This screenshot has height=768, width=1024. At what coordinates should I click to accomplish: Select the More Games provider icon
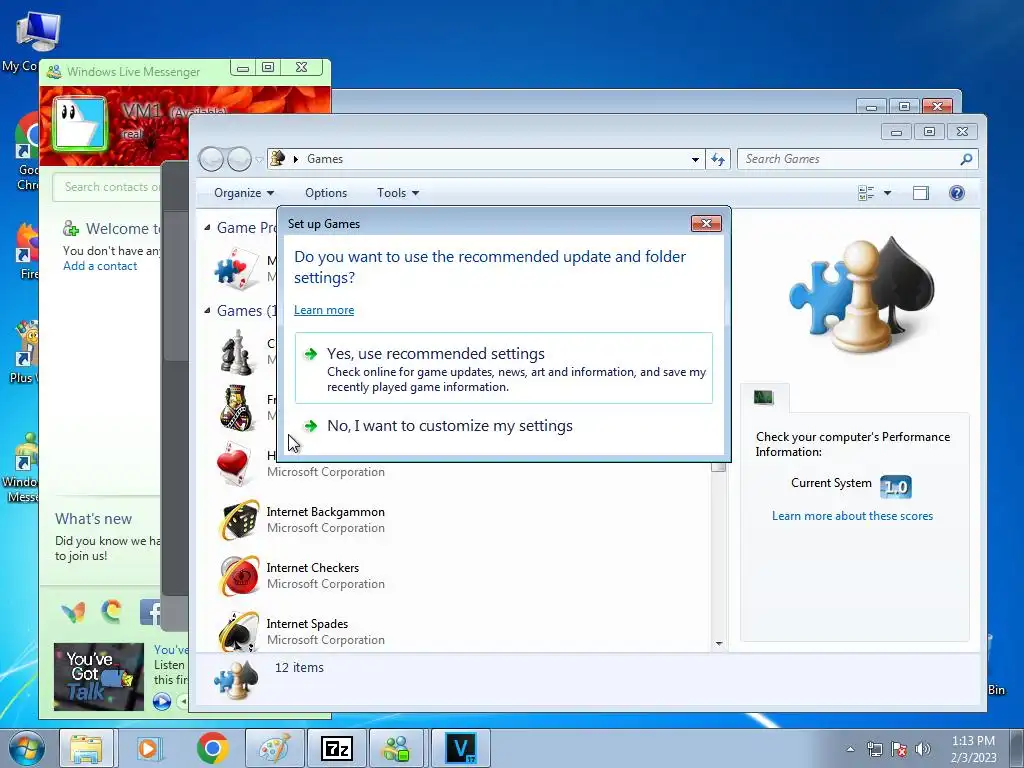[x=236, y=268]
